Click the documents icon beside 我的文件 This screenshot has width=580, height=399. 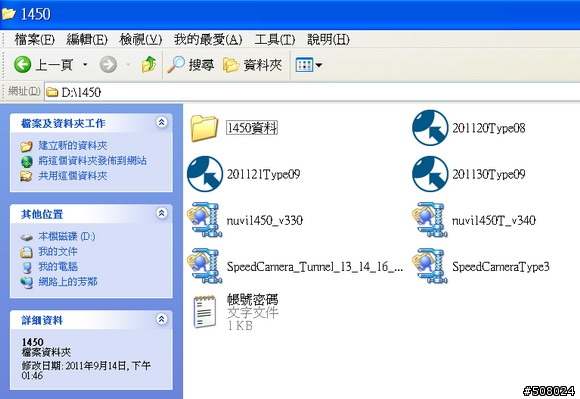[27, 252]
